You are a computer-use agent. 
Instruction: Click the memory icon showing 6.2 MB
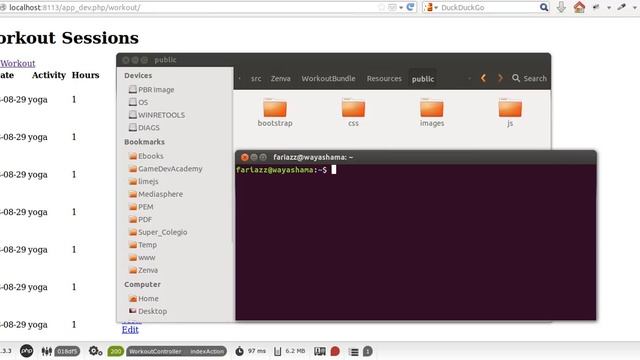tap(278, 351)
